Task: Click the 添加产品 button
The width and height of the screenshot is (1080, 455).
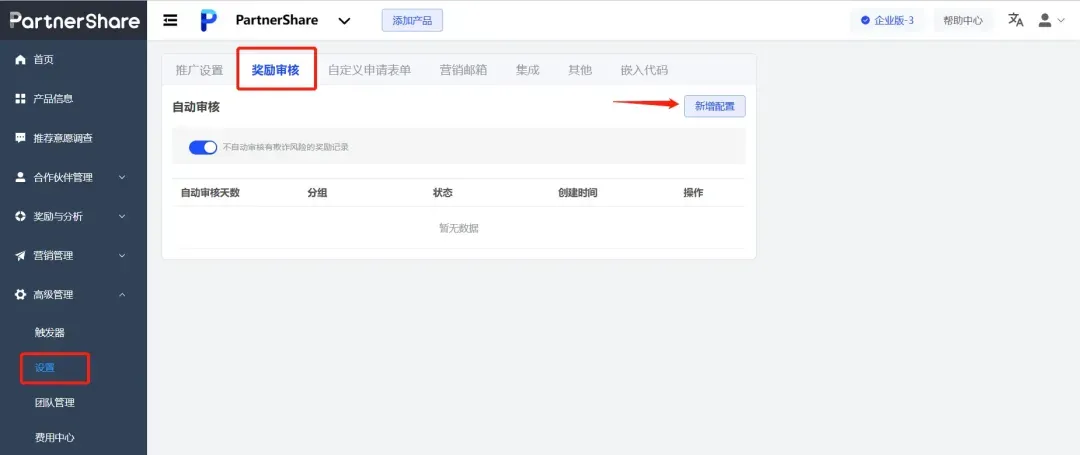Action: [412, 21]
